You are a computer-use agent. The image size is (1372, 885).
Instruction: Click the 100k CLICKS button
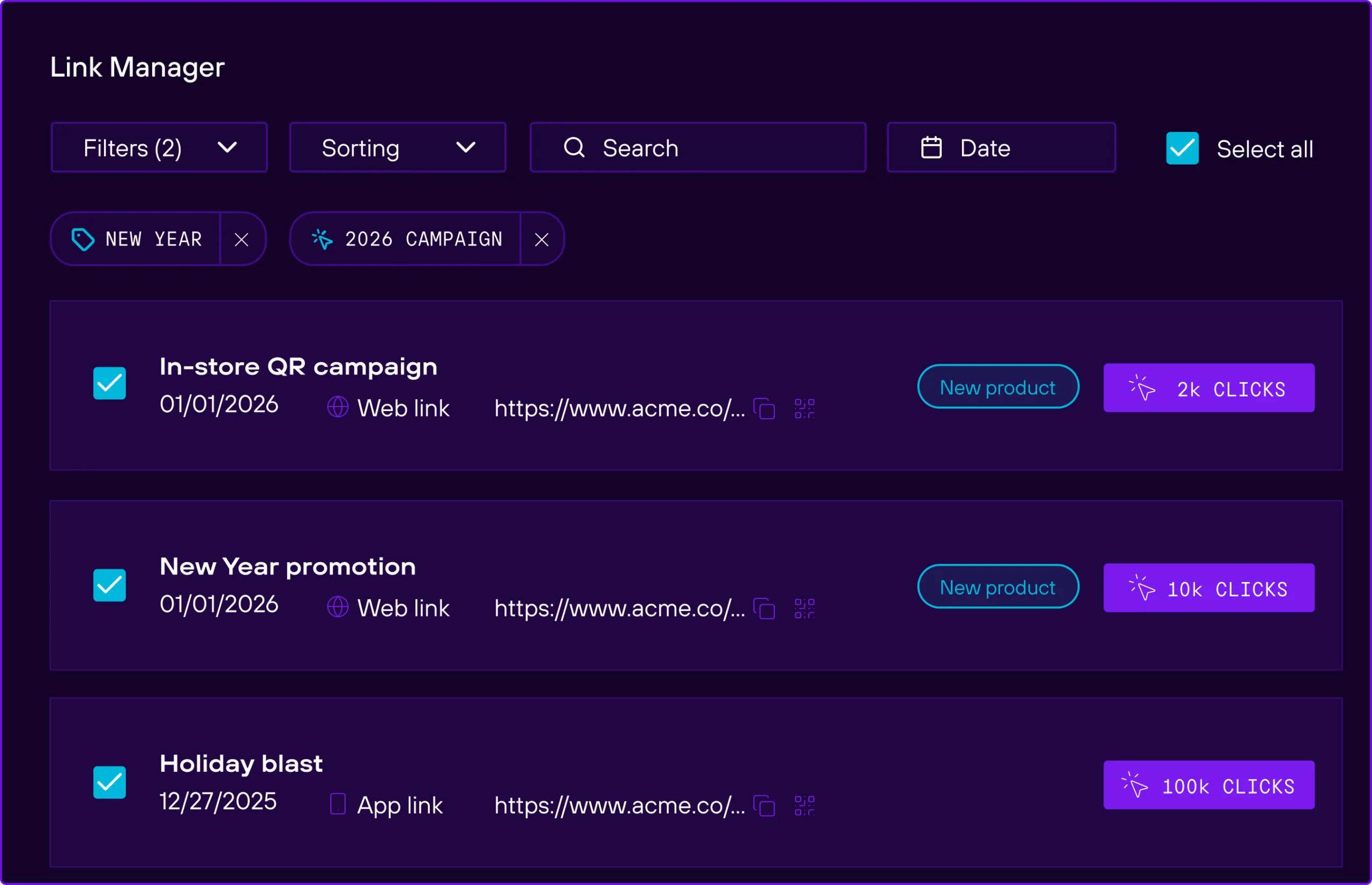(x=1209, y=785)
